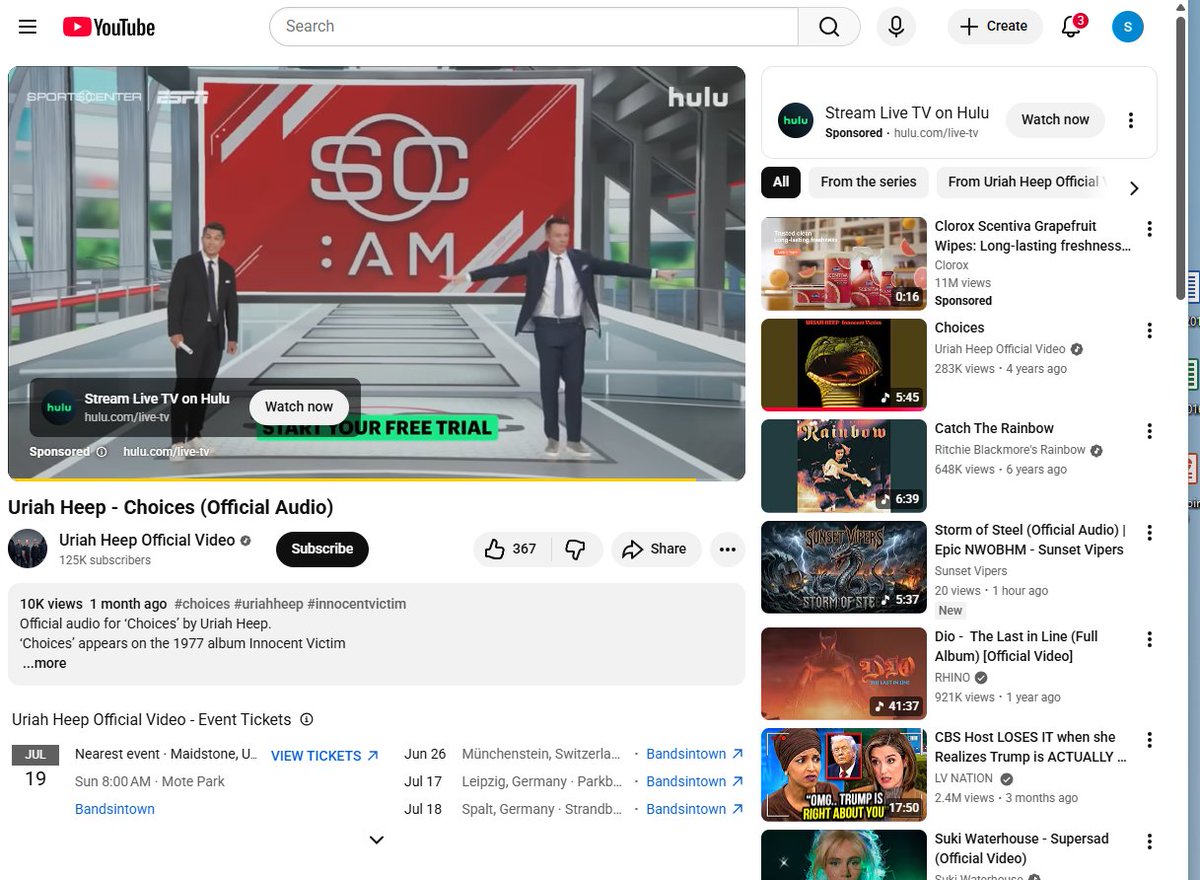
Task: Click the yellow video progress bar
Action: [376, 479]
